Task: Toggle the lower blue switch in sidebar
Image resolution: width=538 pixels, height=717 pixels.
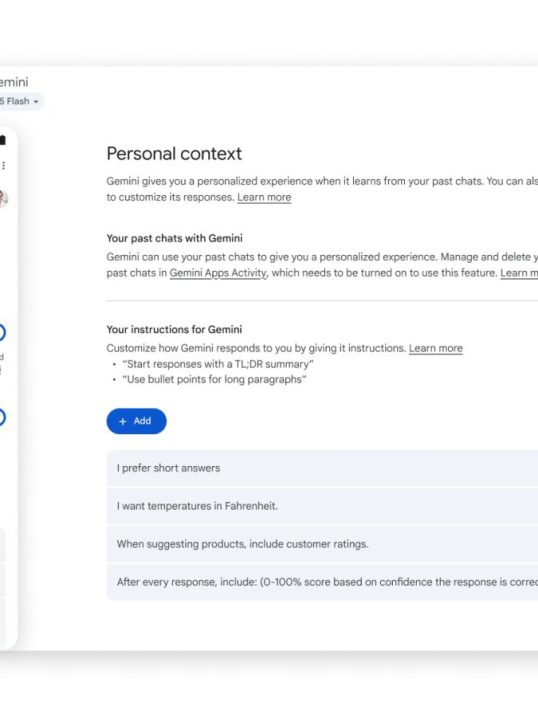Action: point(2,417)
